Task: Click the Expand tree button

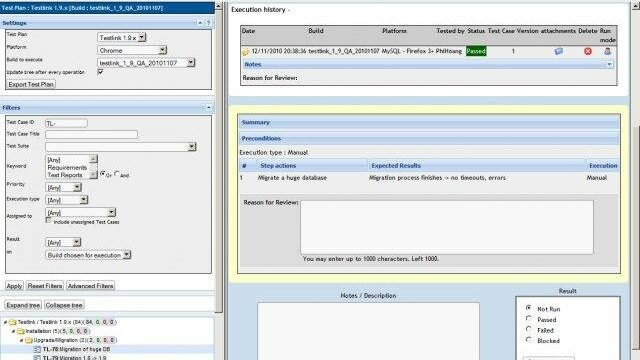Action: (x=23, y=305)
